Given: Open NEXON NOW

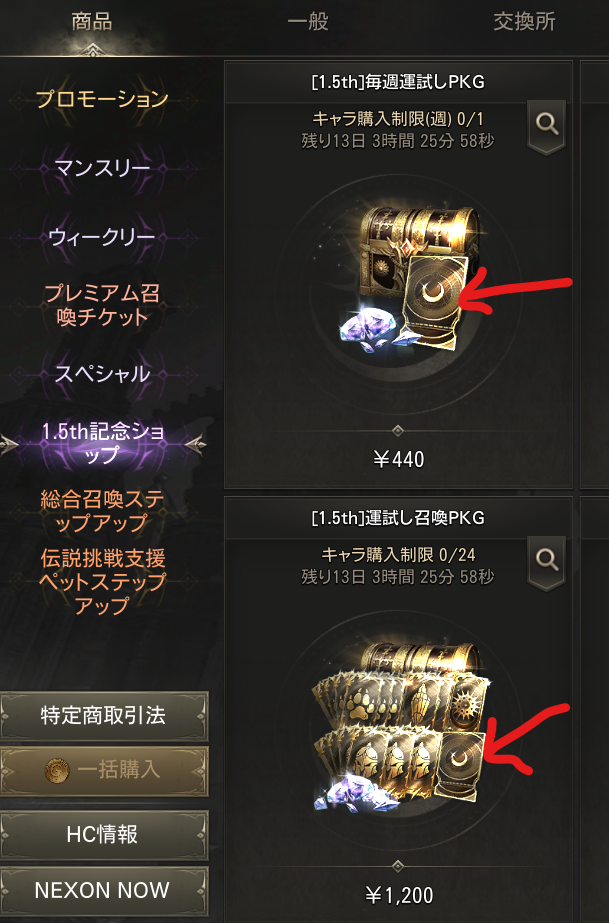Looking at the screenshot, I should coord(104,890).
